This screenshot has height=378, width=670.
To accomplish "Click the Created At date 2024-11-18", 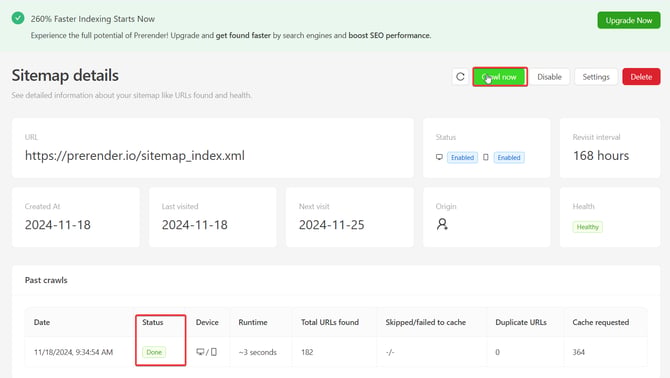I will pos(58,225).
